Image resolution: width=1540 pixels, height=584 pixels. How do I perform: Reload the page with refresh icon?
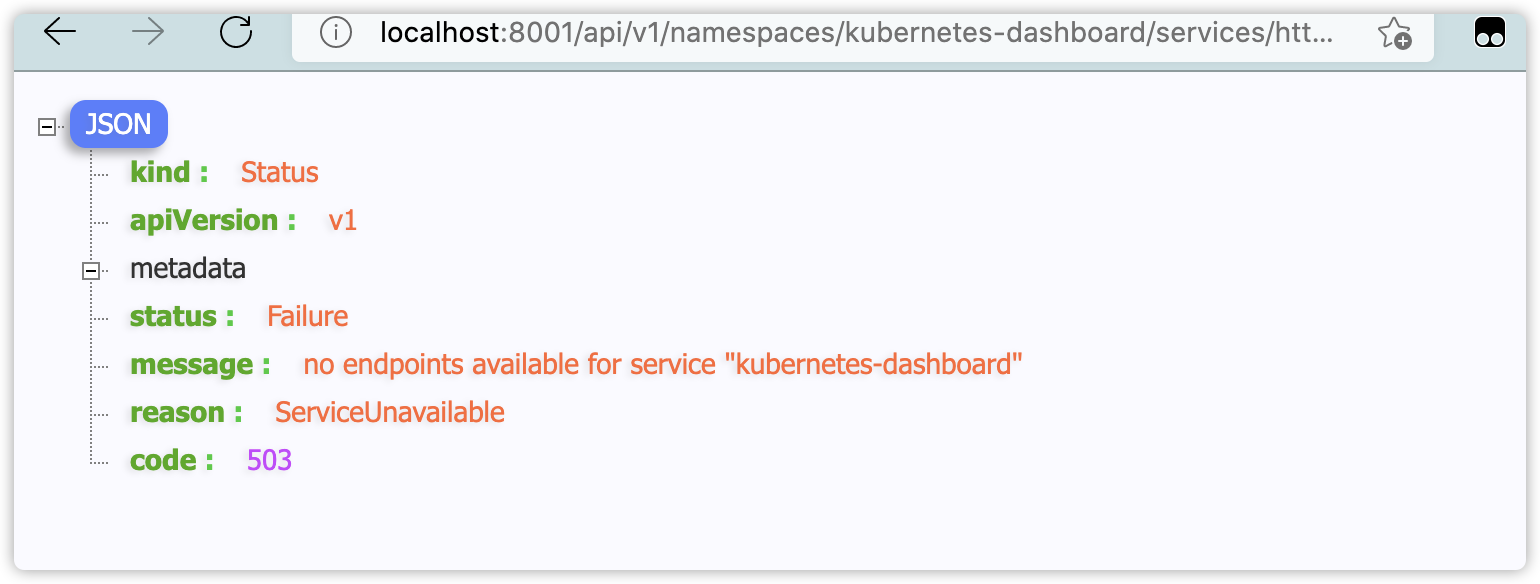click(236, 33)
